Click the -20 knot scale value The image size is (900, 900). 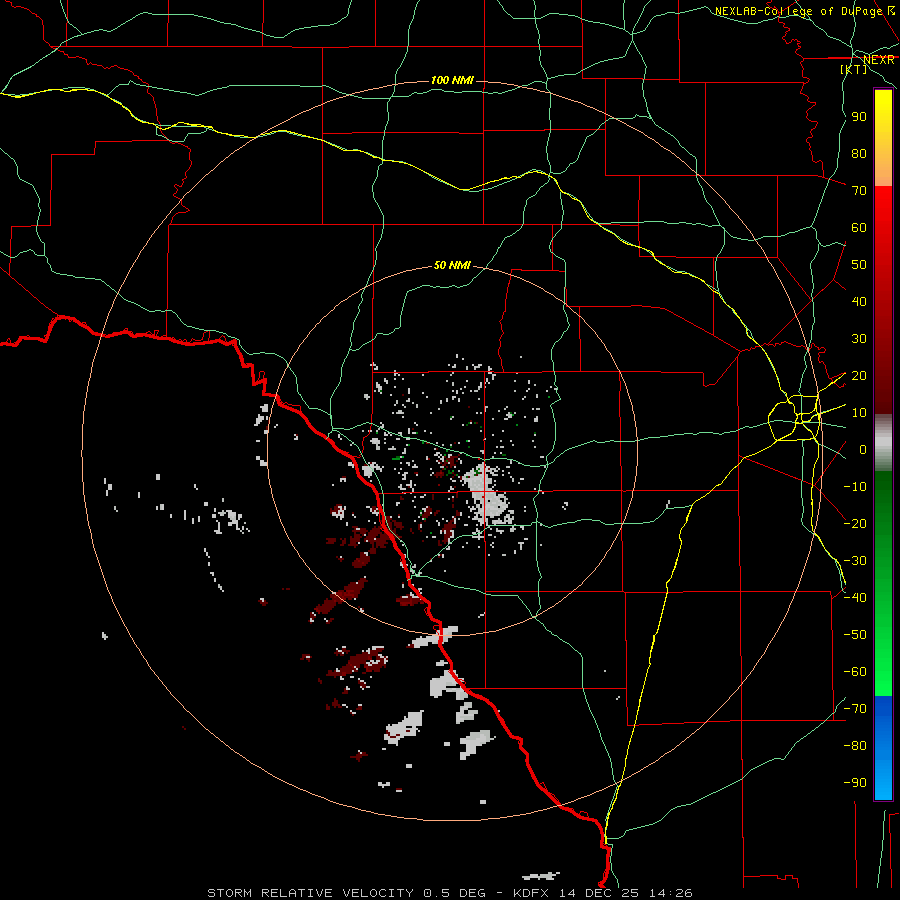[855, 524]
